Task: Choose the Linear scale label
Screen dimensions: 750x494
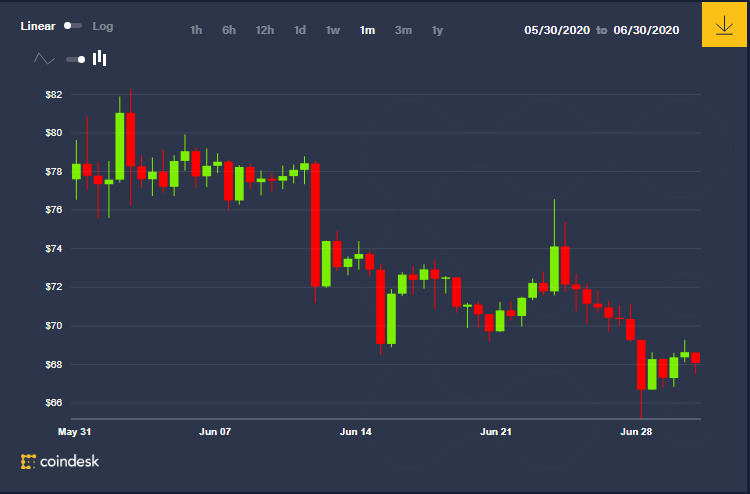Action: 38,26
